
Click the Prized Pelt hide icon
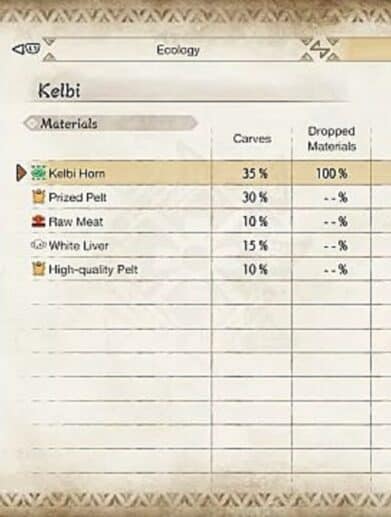[38, 197]
